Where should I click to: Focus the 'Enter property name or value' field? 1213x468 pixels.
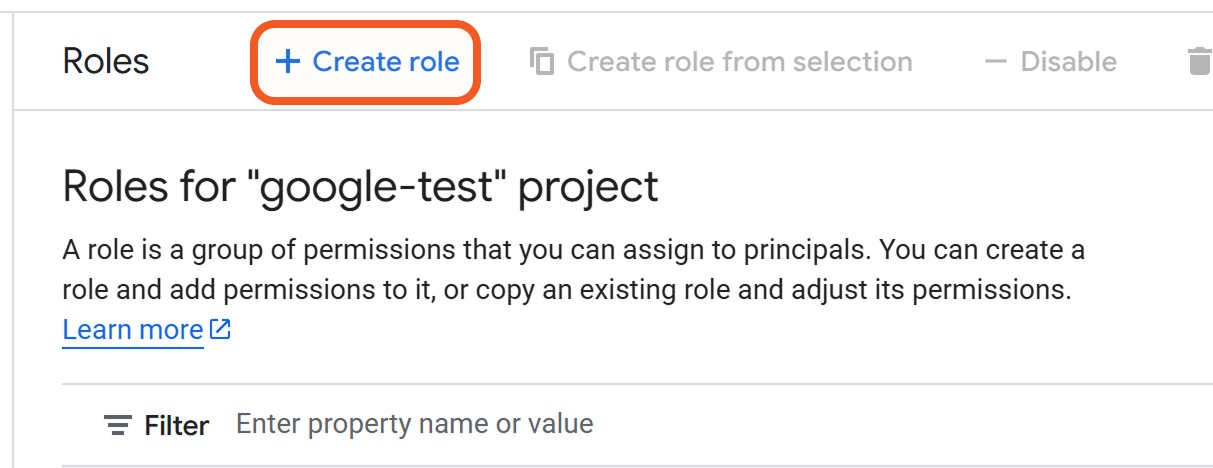(x=414, y=424)
